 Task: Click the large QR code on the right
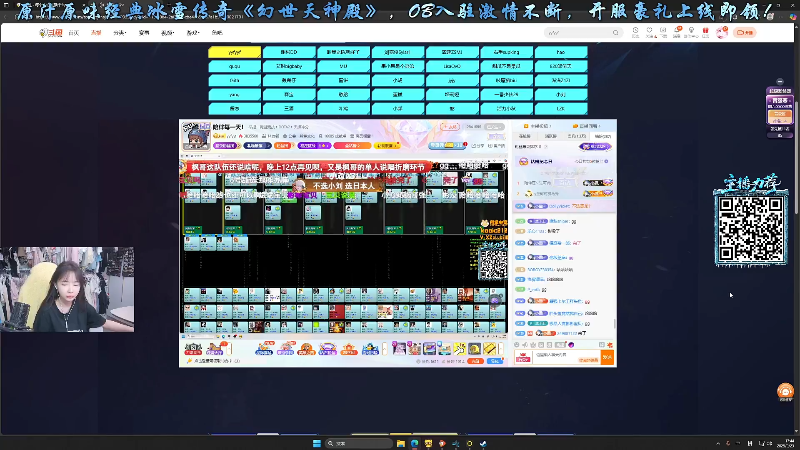click(751, 229)
